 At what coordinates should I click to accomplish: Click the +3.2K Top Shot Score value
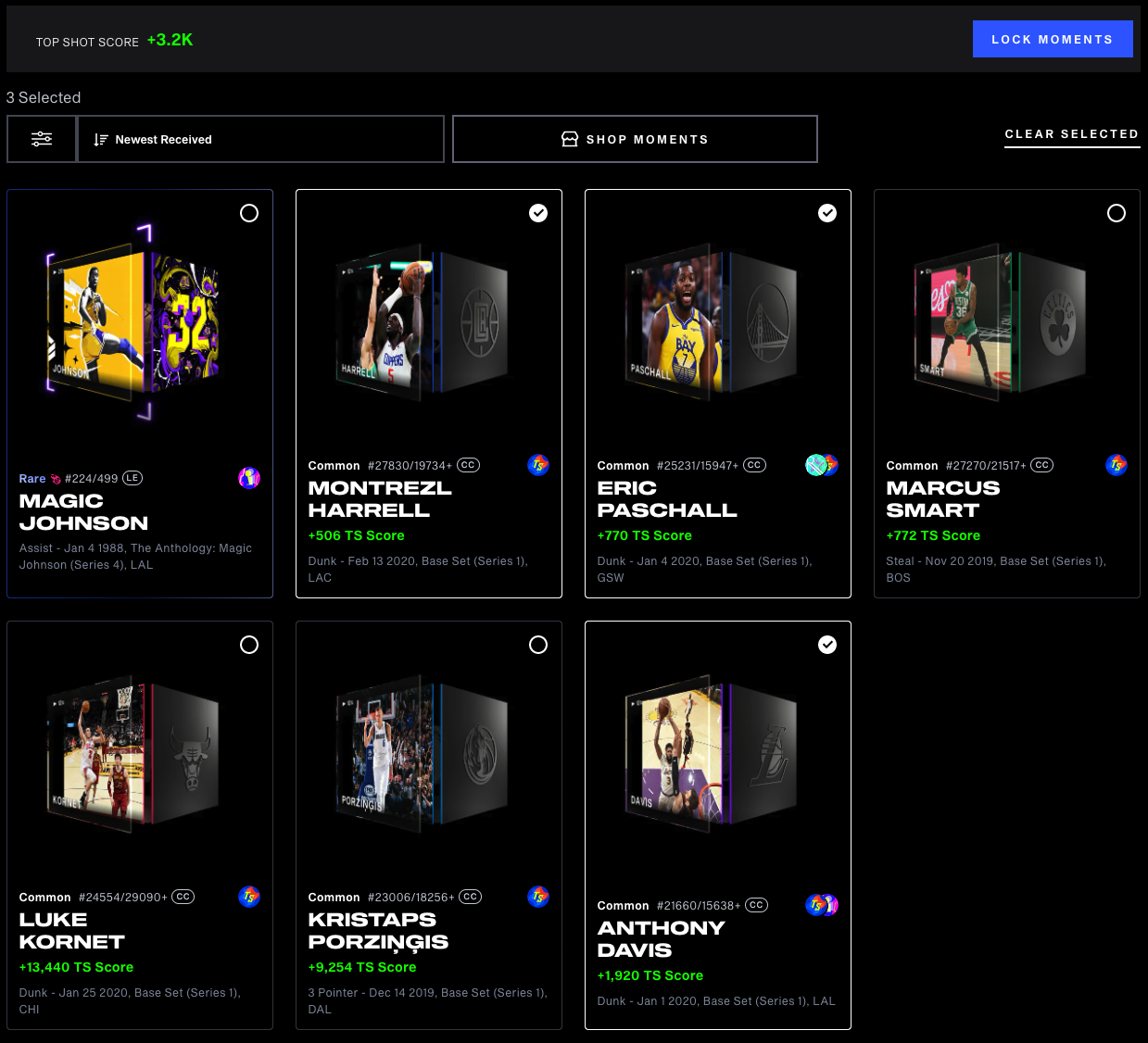(170, 40)
